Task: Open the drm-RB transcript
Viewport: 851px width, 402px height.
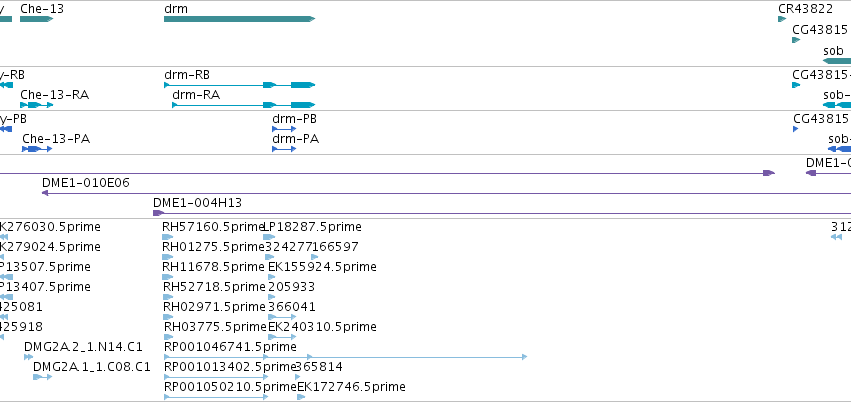Action: (239, 85)
